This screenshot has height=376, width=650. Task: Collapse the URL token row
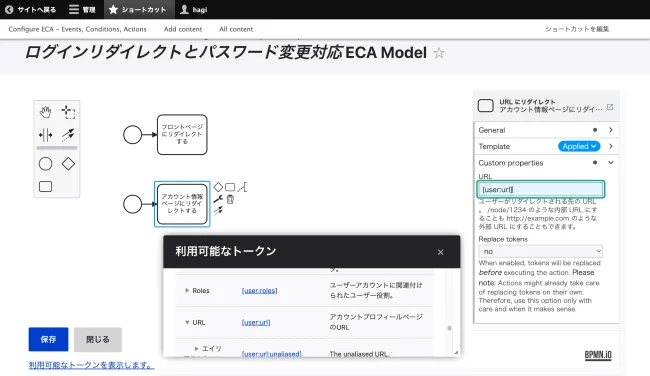pos(187,322)
